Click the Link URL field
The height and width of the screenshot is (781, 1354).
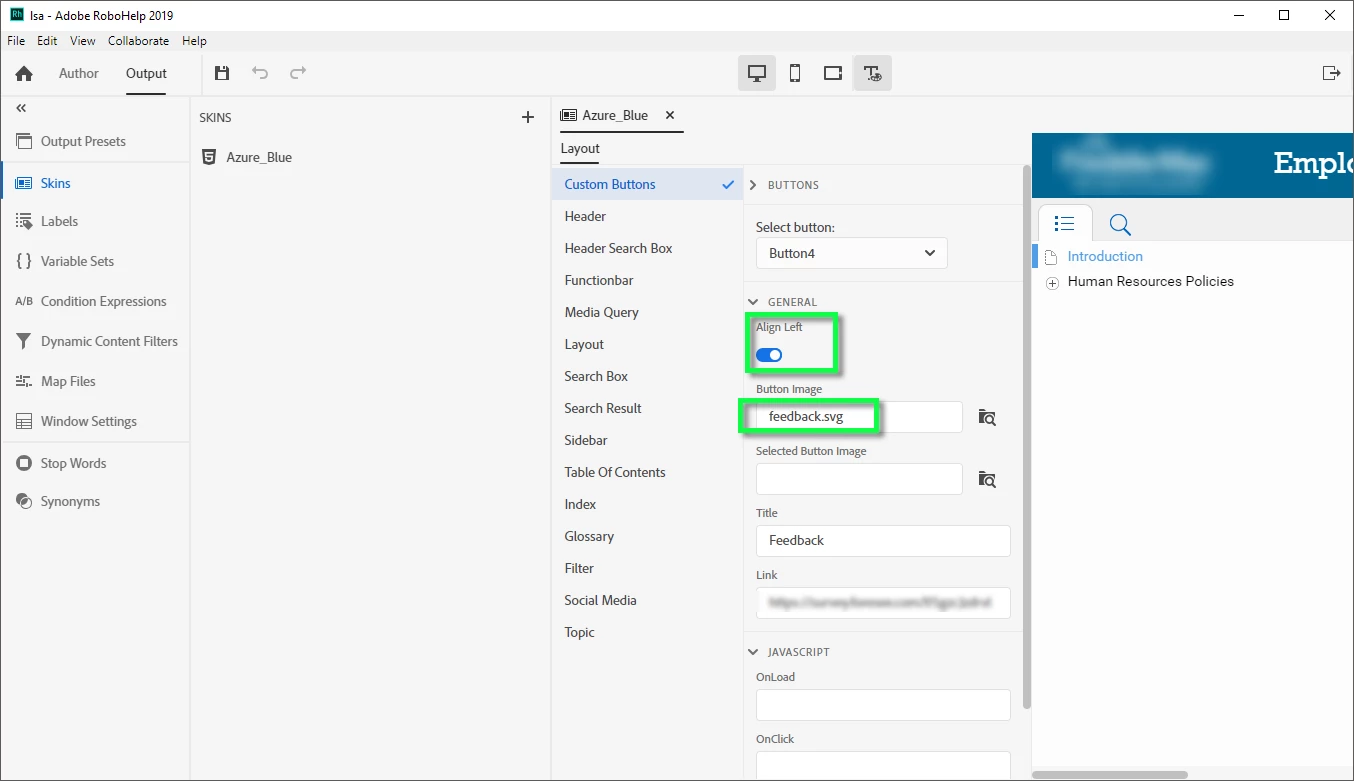click(883, 603)
